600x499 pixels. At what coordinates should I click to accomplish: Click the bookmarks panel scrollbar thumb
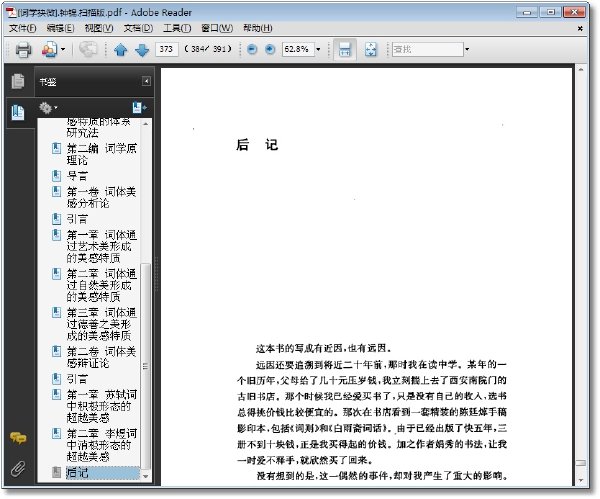point(145,366)
